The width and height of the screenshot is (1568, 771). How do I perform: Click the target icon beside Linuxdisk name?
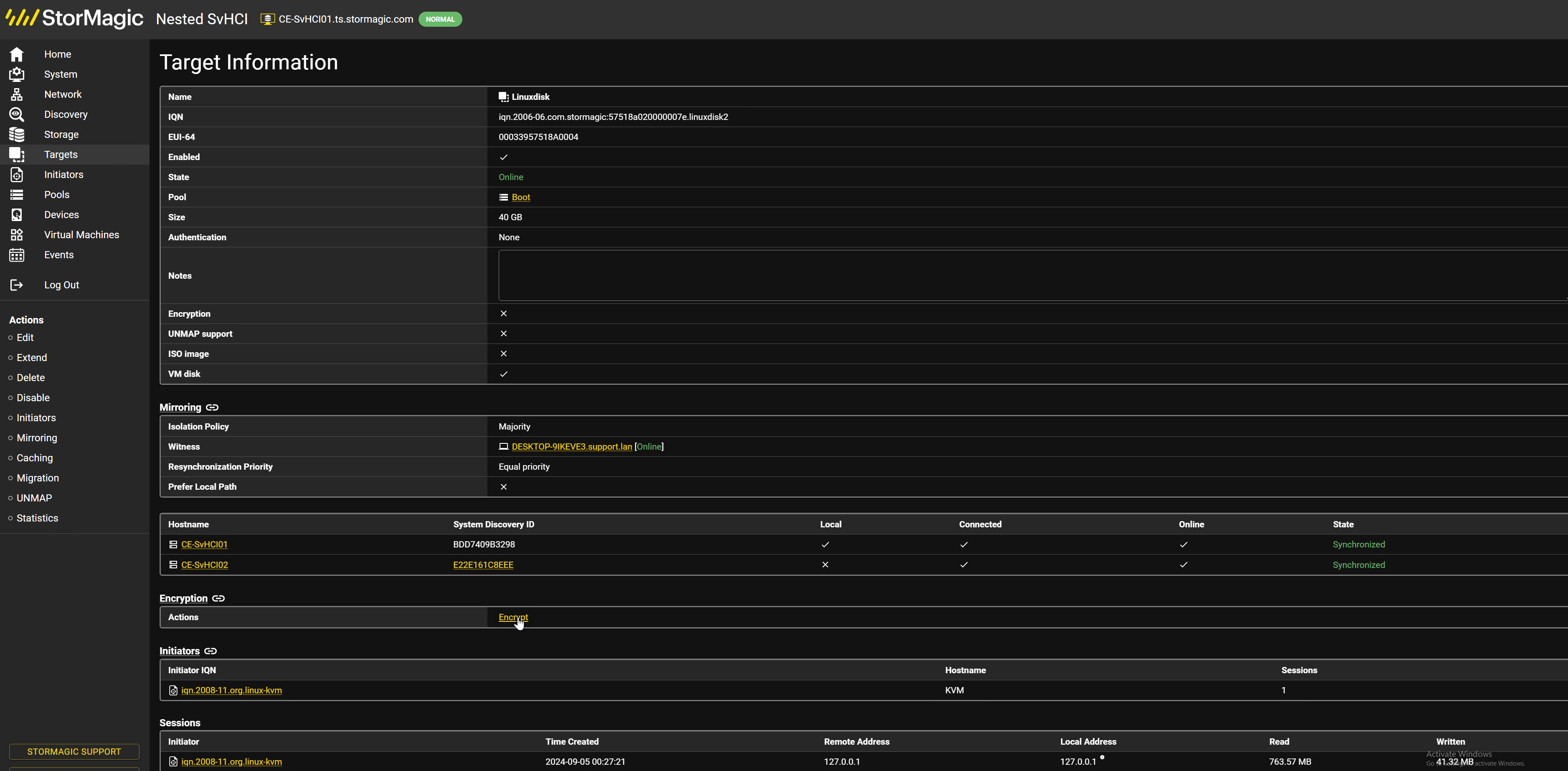(x=503, y=97)
